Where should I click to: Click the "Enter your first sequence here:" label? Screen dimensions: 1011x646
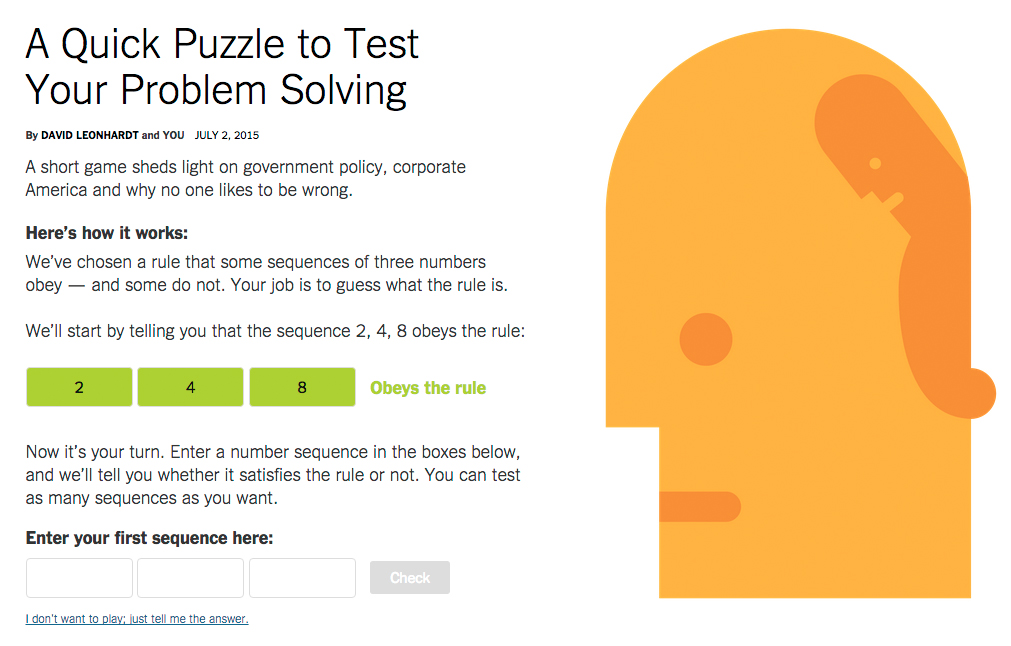[x=150, y=538]
